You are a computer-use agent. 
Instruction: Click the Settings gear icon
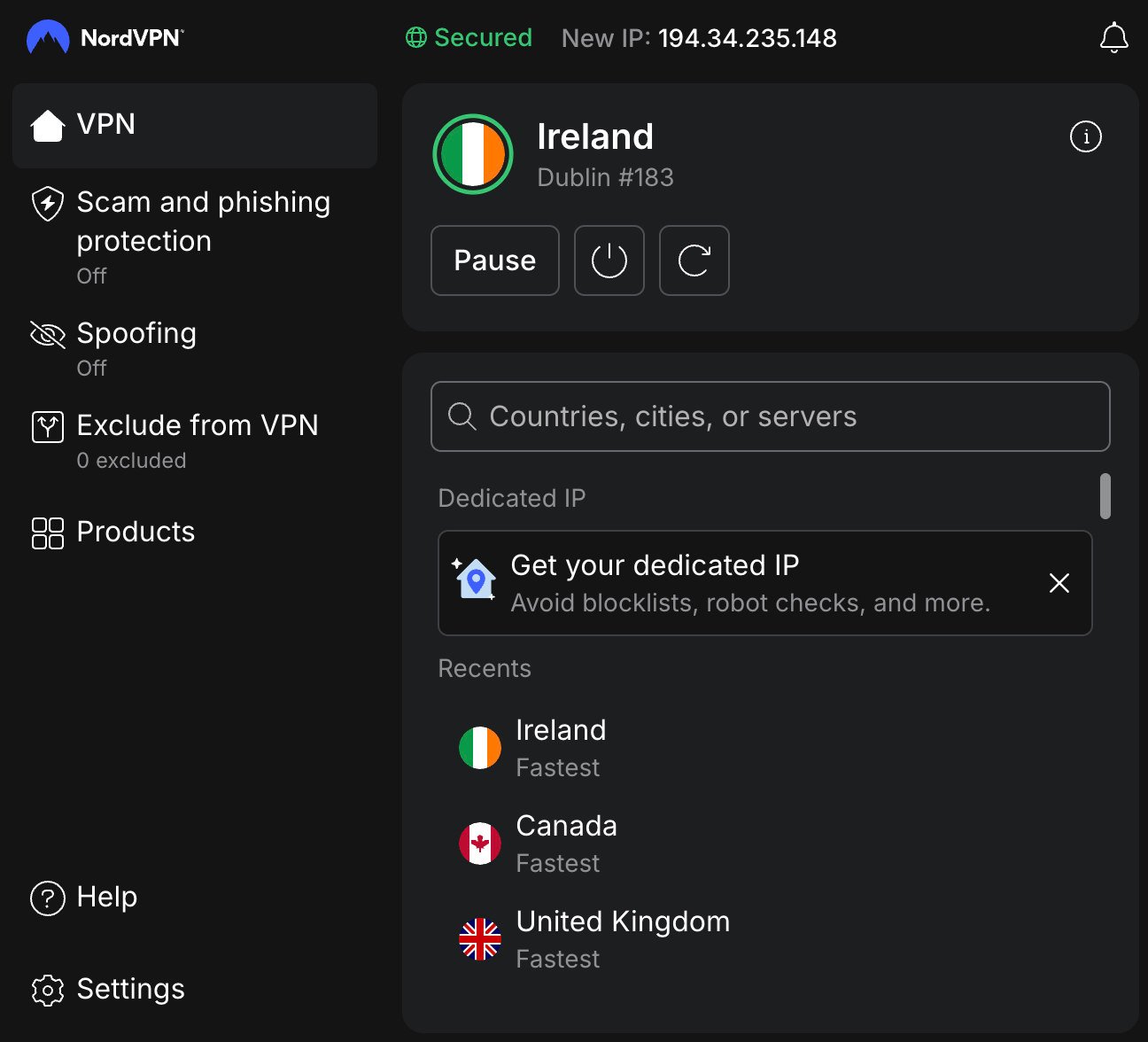pyautogui.click(x=48, y=991)
